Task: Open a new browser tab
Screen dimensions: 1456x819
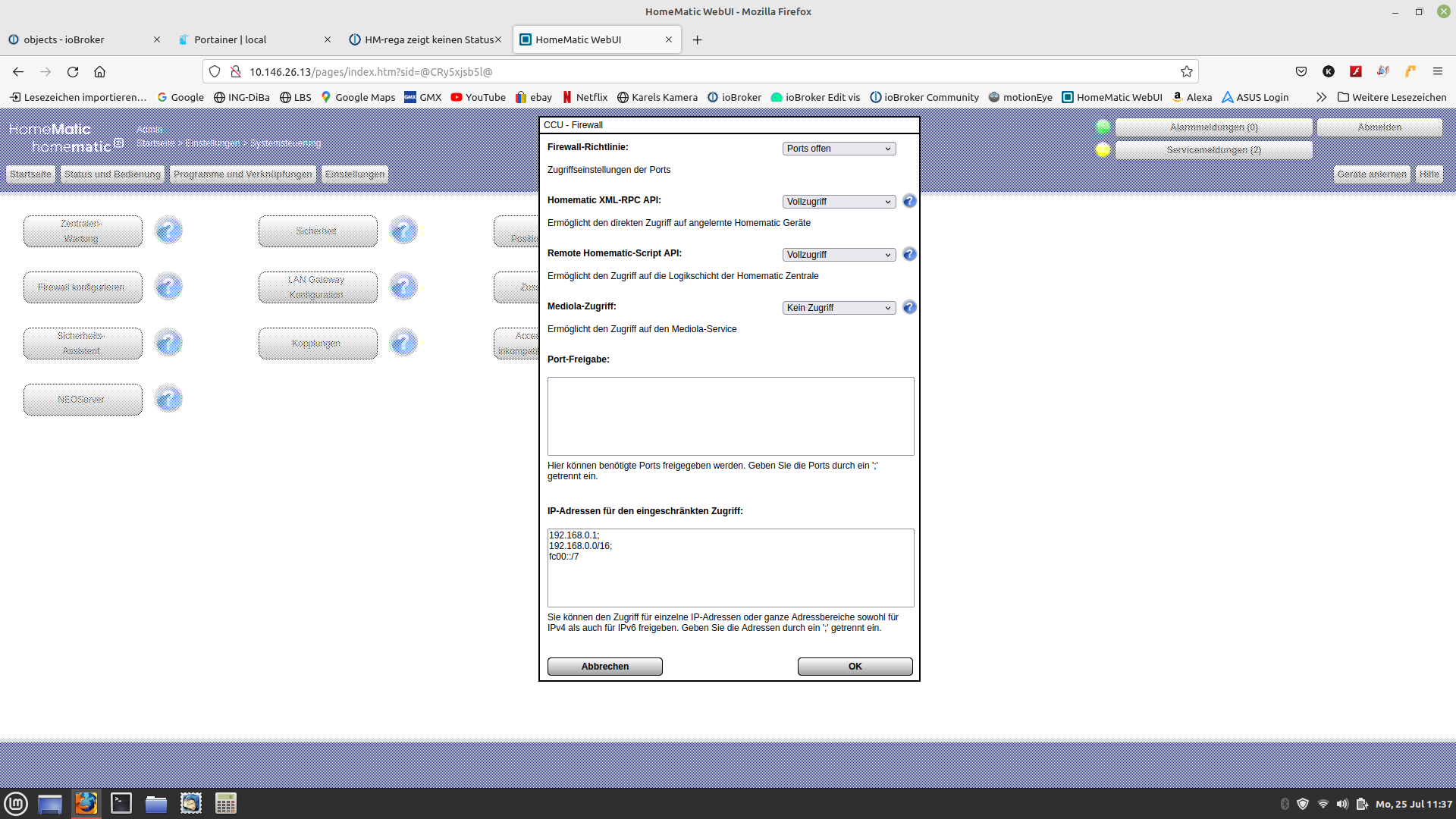Action: pos(697,39)
